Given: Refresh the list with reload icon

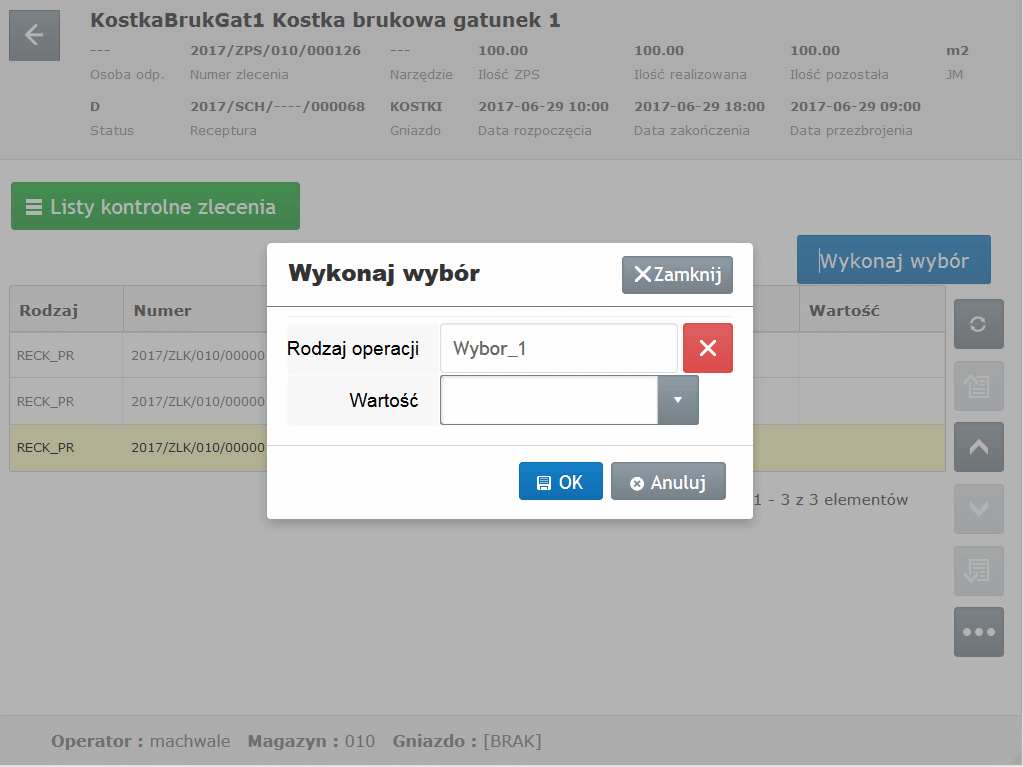Looking at the screenshot, I should point(979,324).
